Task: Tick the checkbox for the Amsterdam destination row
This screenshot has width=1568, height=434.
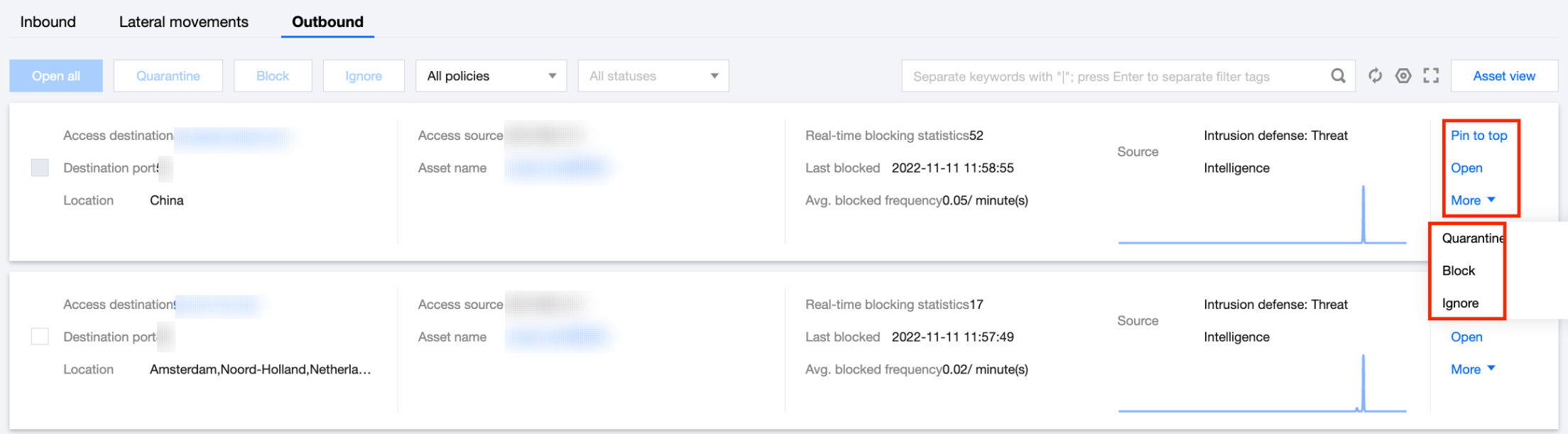Action: tap(40, 337)
